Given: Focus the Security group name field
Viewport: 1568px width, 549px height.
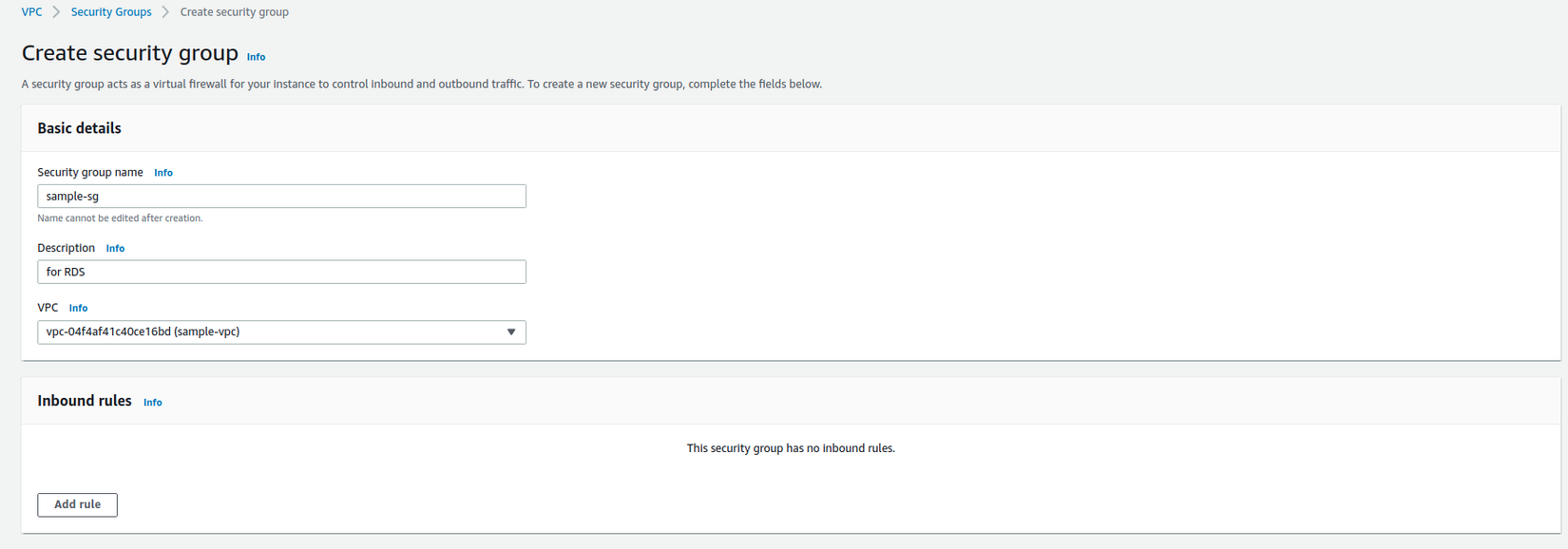Looking at the screenshot, I should point(281,197).
